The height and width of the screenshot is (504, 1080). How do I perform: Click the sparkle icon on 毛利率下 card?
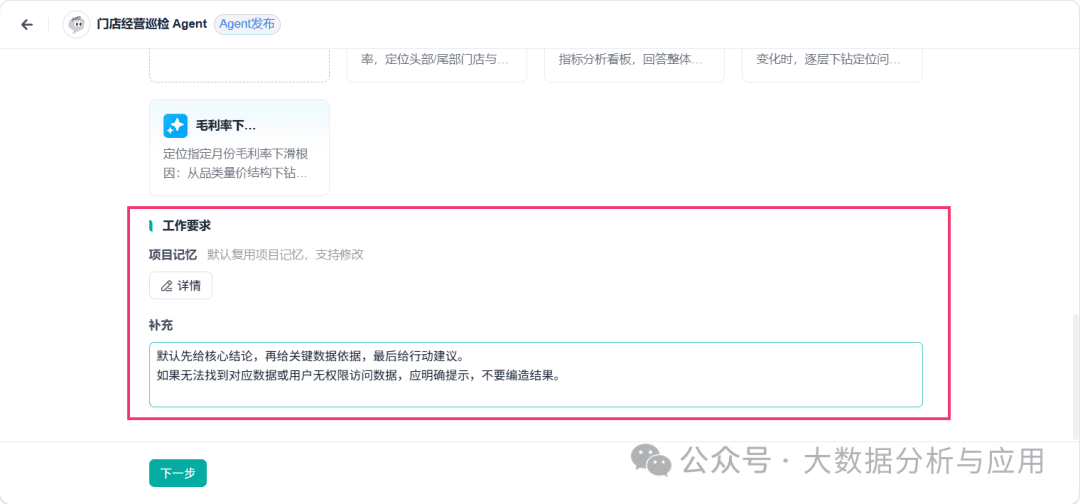click(x=175, y=125)
